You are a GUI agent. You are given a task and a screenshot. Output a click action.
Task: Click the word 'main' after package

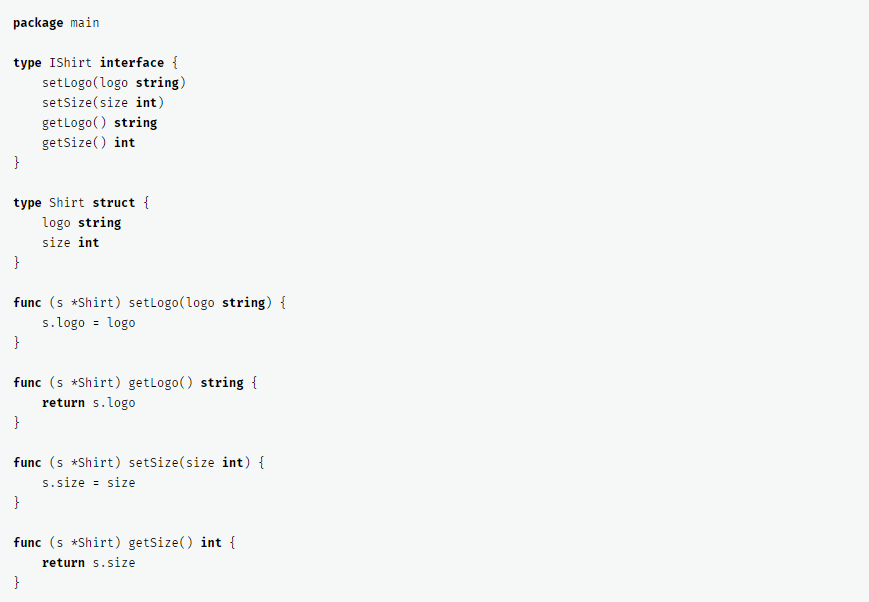[85, 22]
